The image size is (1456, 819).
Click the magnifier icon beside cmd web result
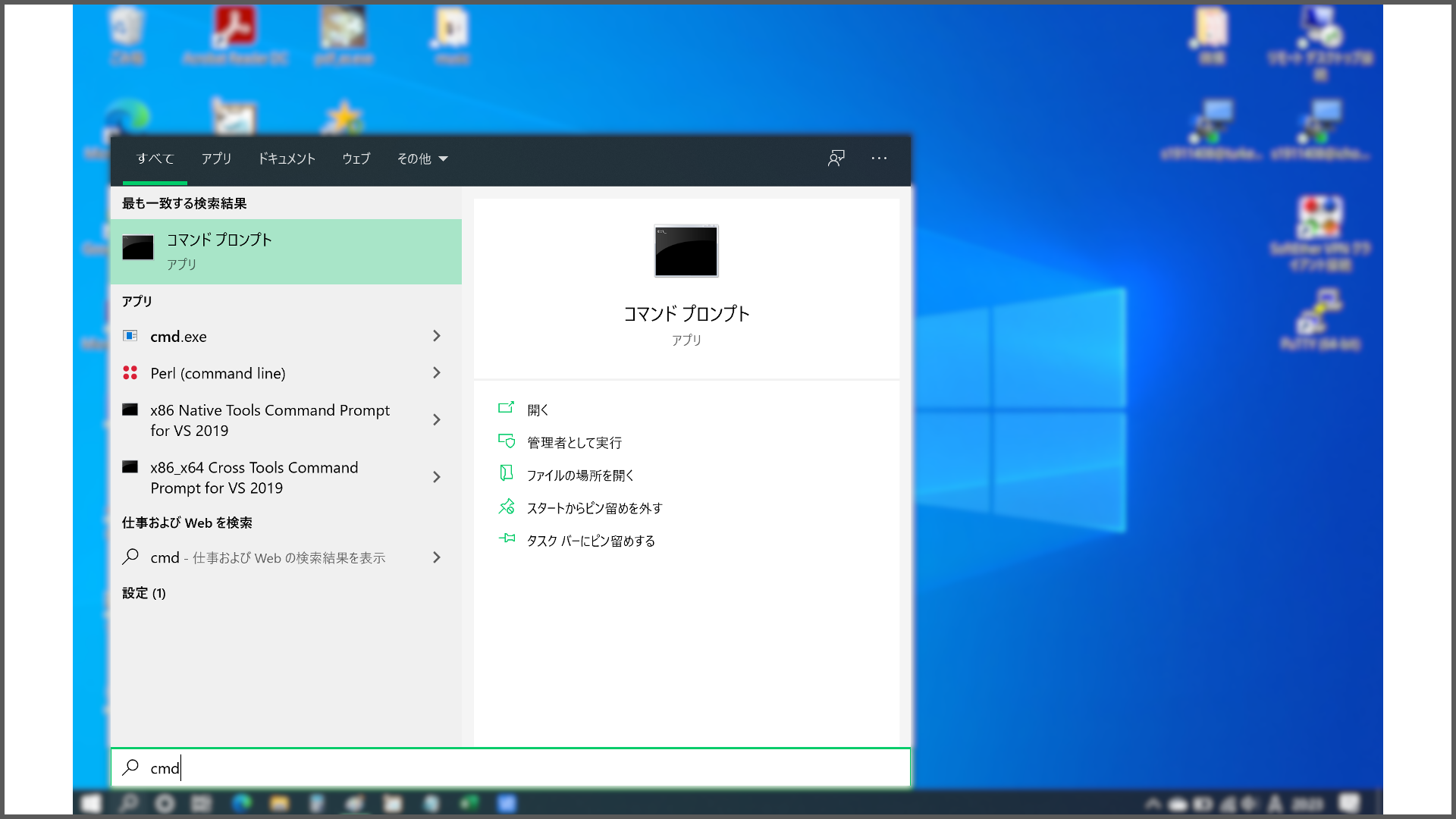(x=130, y=557)
